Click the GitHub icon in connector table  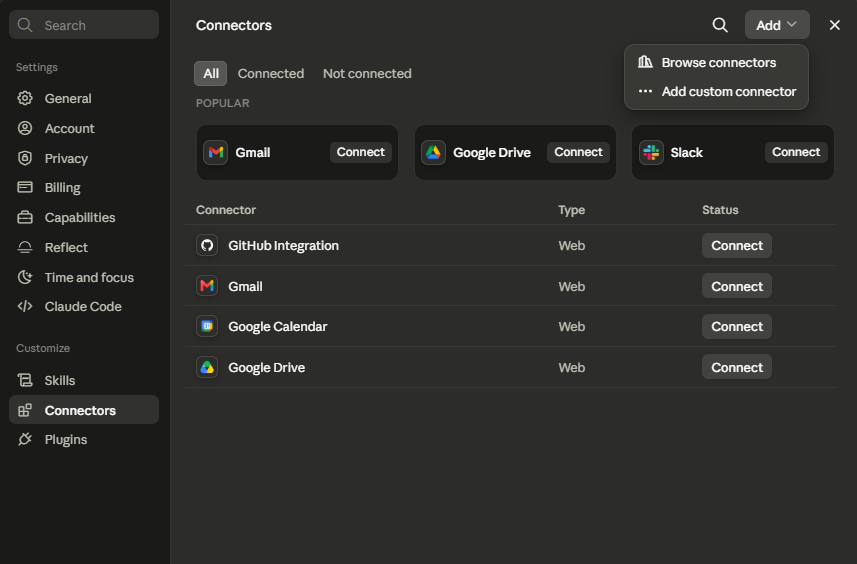point(207,245)
